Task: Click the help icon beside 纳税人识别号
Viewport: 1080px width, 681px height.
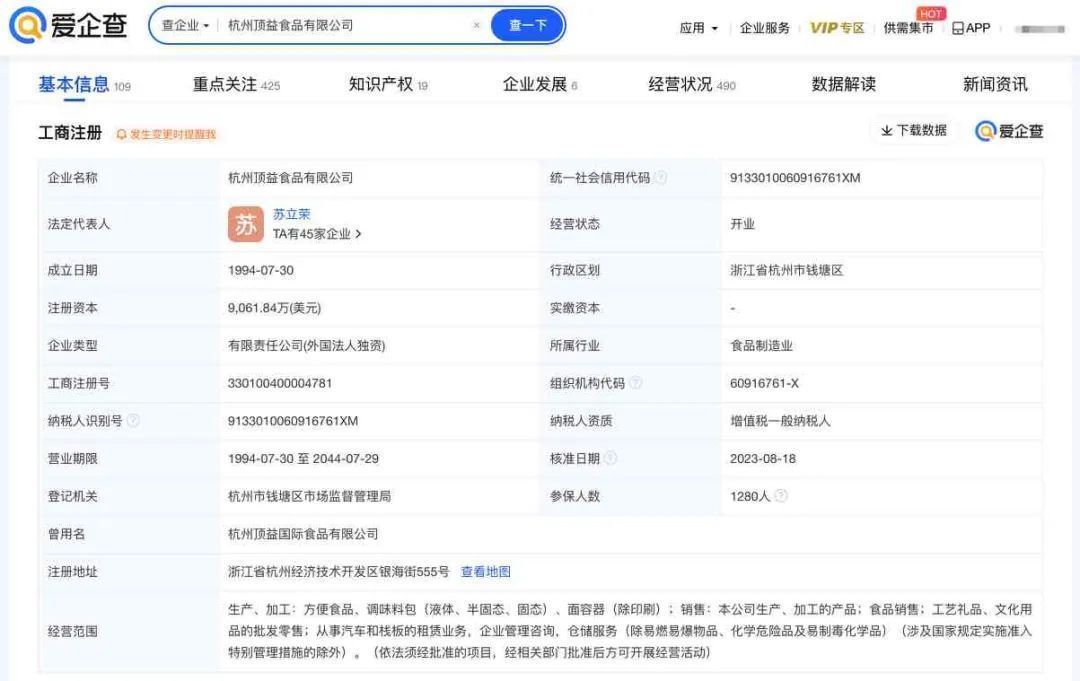Action: pyautogui.click(x=133, y=420)
